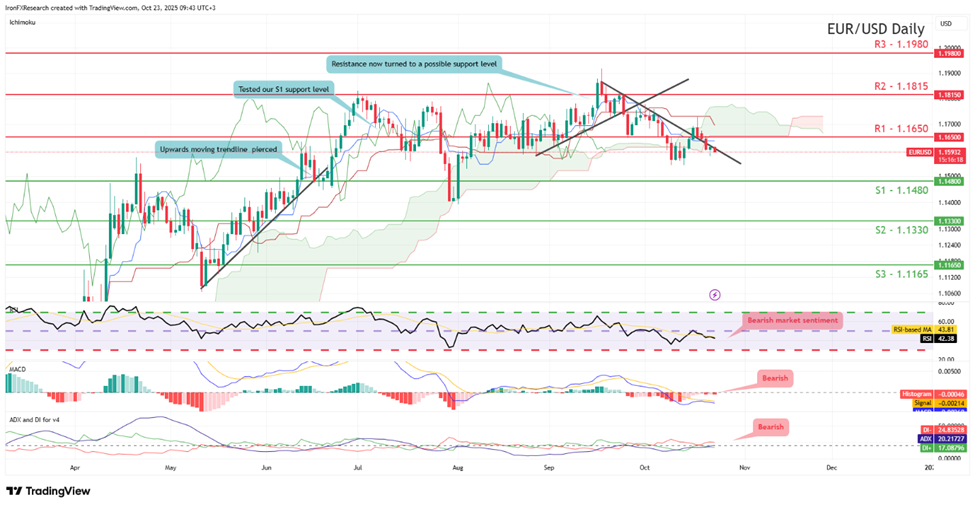This screenshot has height=507, width=975.
Task: Click the green 1.13300 price axis tag
Action: [948, 221]
